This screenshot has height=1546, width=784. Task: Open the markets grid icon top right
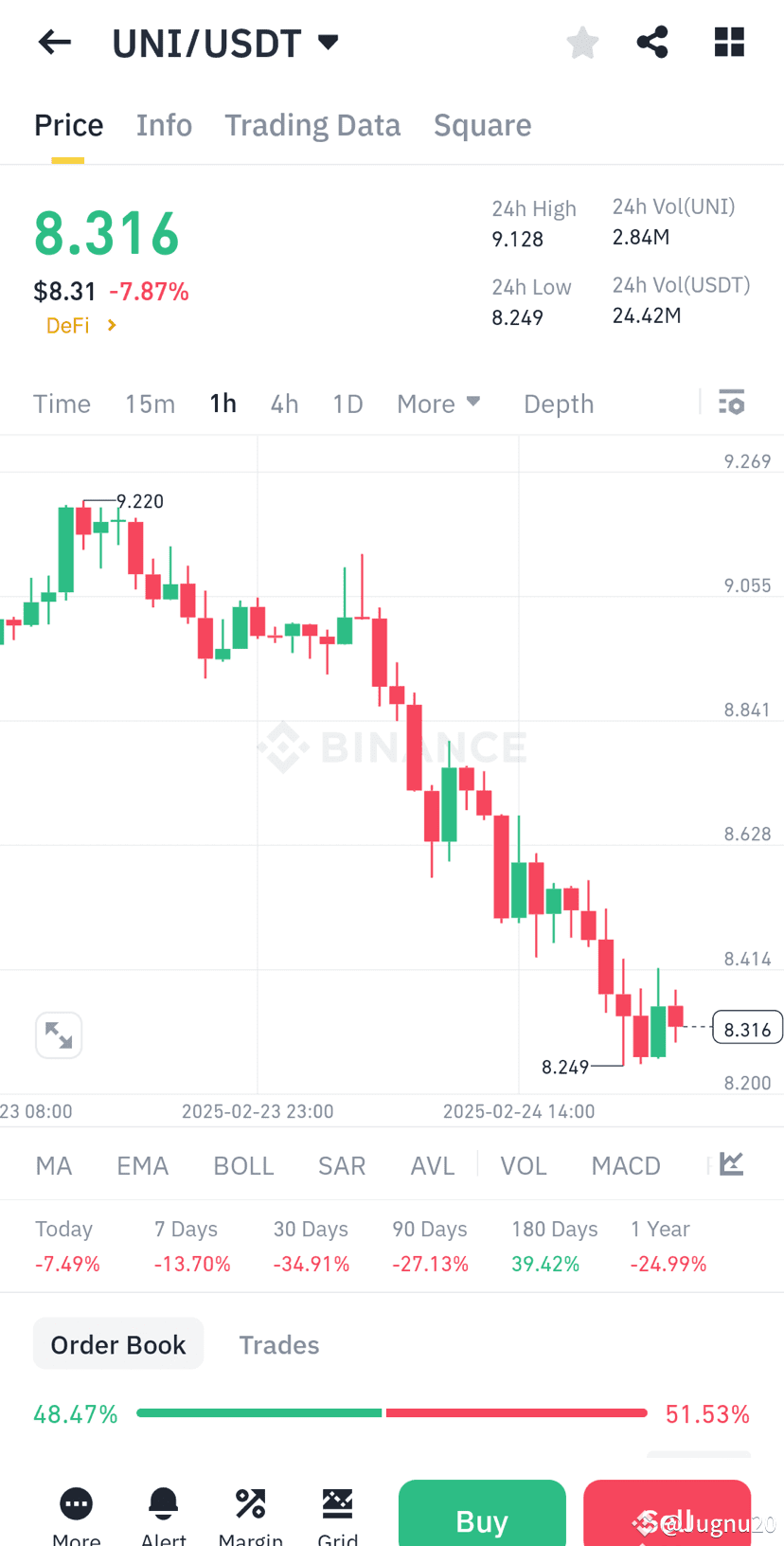pyautogui.click(x=729, y=42)
